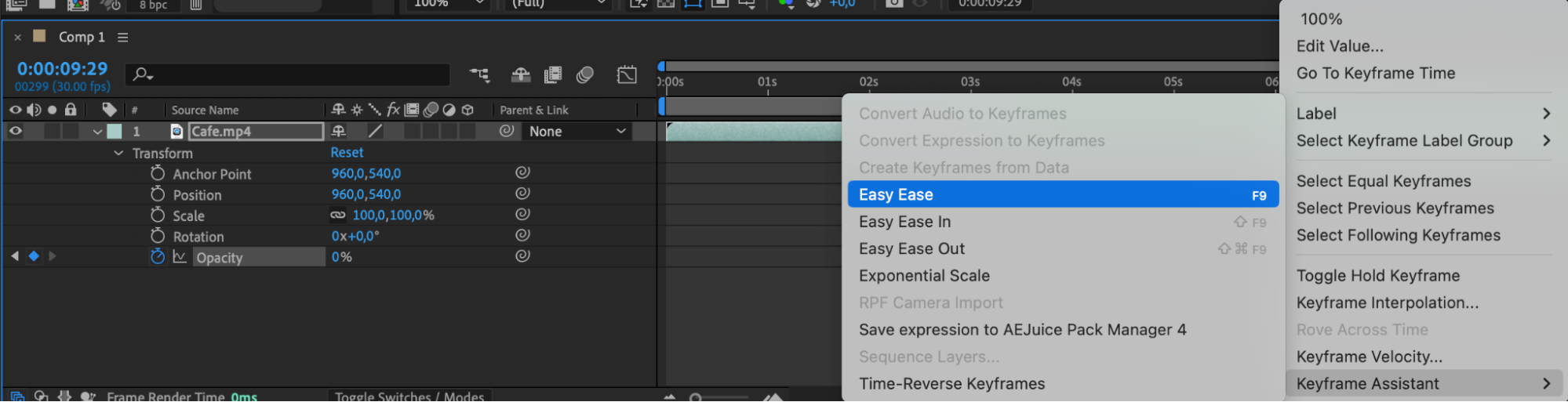Click the Rotation stopwatch icon
Screen dimensions: 1568x402
(x=158, y=236)
